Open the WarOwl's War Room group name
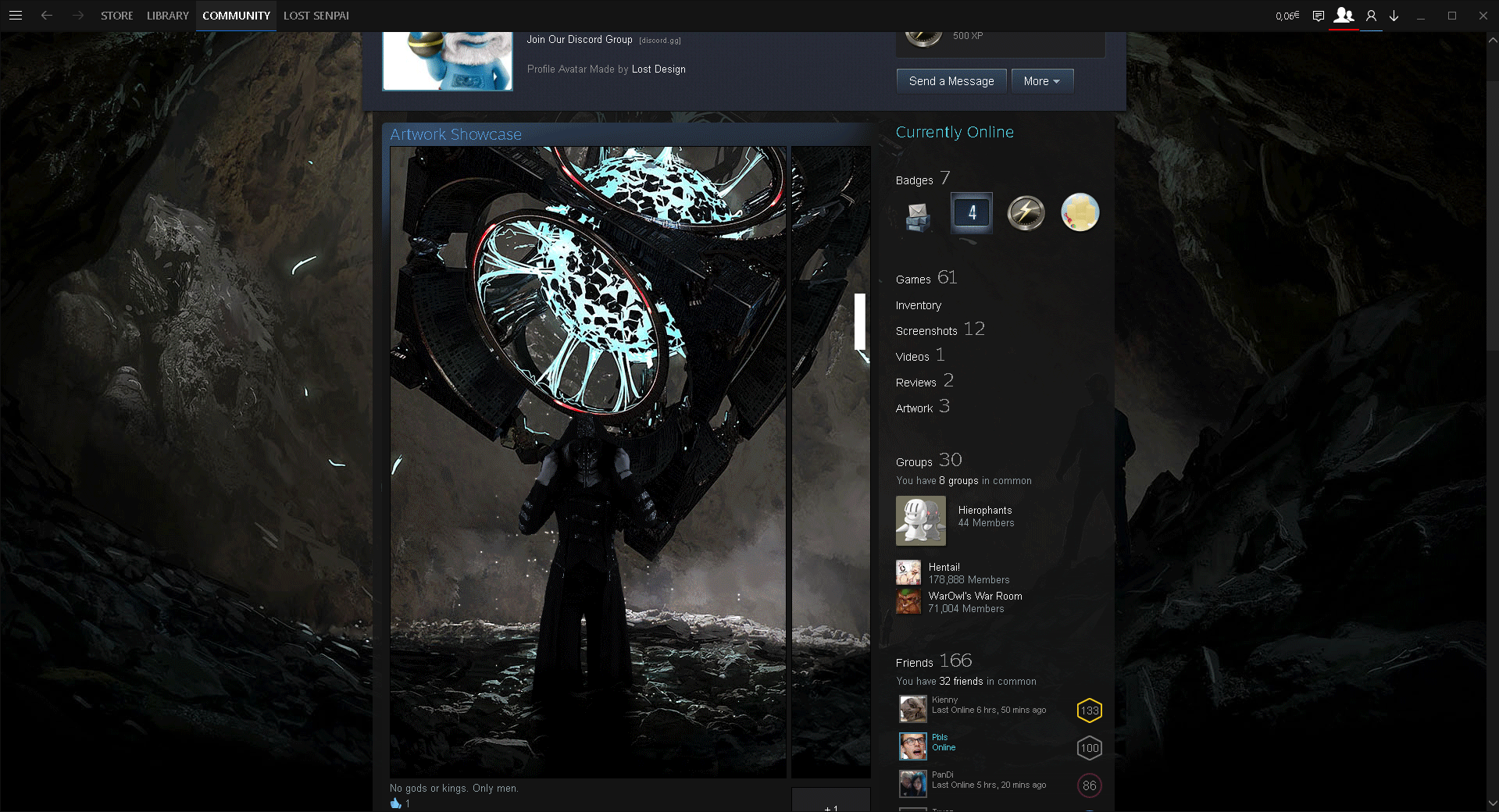Viewport: 1499px width, 812px height. point(976,596)
